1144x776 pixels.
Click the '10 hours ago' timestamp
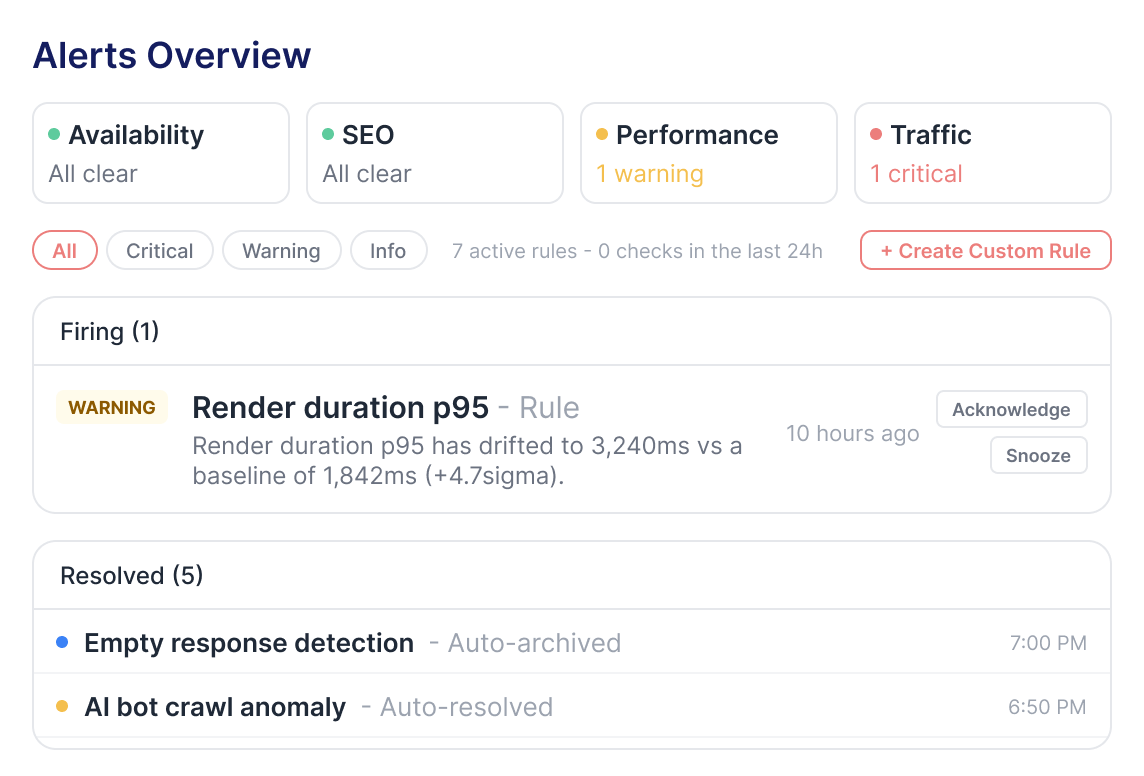[853, 433]
